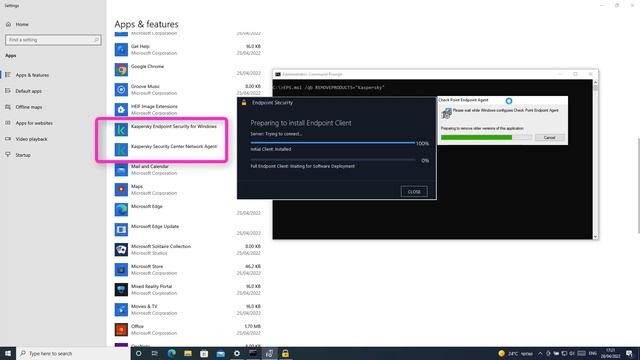The height and width of the screenshot is (360, 640).
Task: Click the taskbar weather temperature widget
Action: (516, 353)
